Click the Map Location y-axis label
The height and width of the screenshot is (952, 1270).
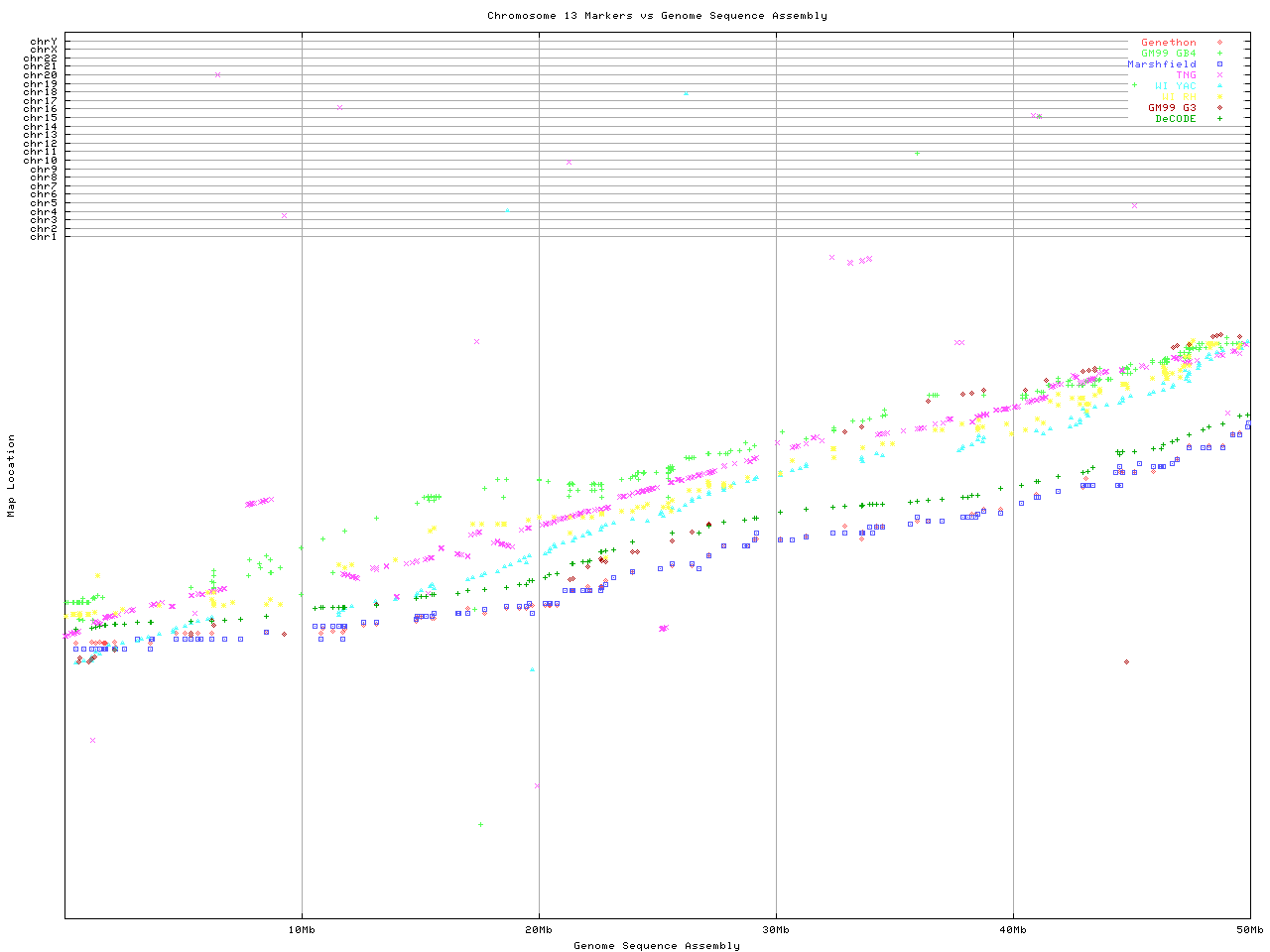pyautogui.click(x=12, y=476)
